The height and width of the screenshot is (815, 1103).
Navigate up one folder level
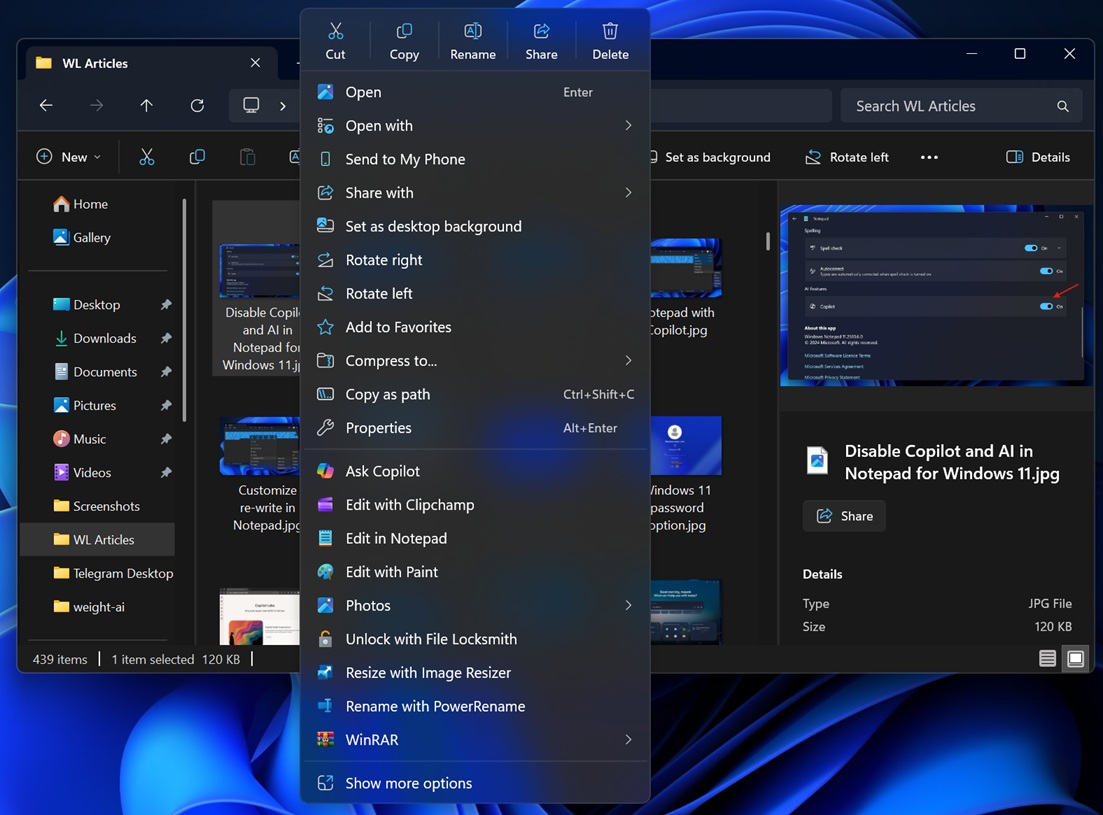click(146, 105)
